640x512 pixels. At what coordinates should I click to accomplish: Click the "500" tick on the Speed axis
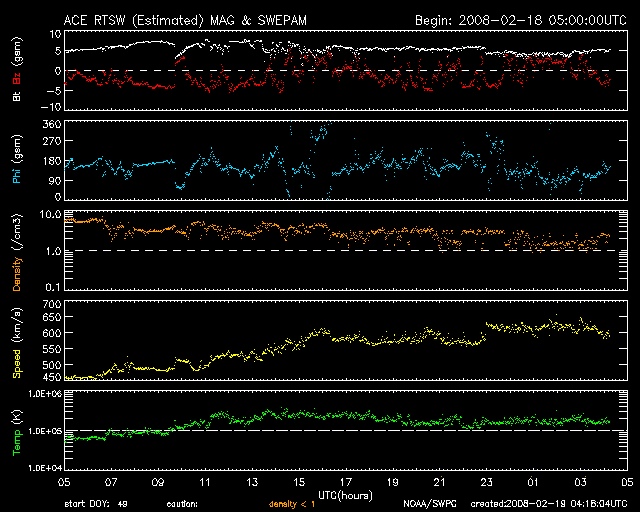pos(52,365)
